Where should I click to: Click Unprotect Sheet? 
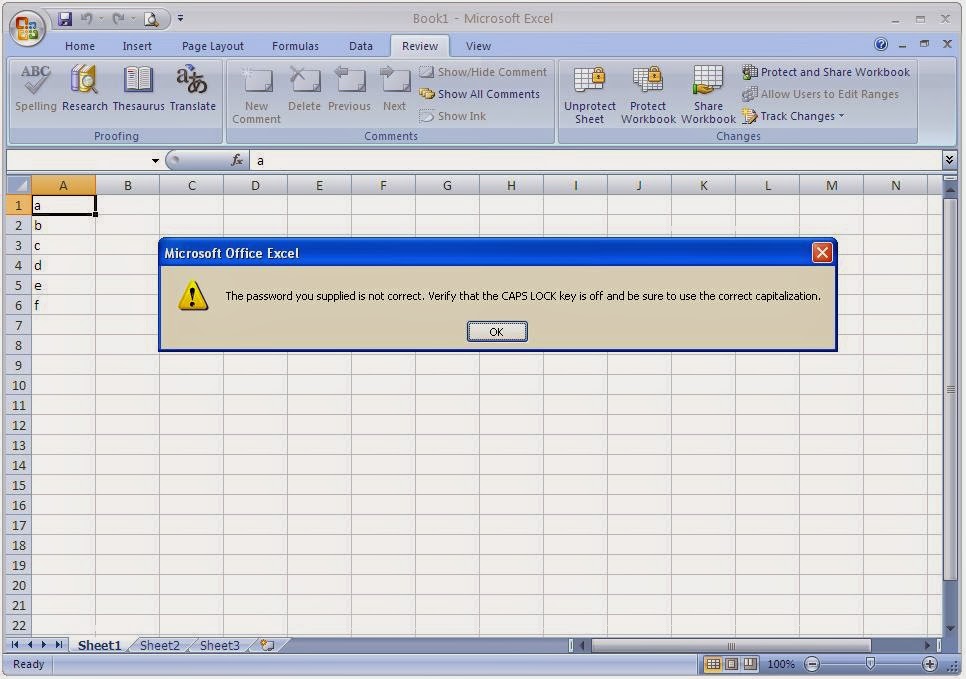(x=588, y=95)
